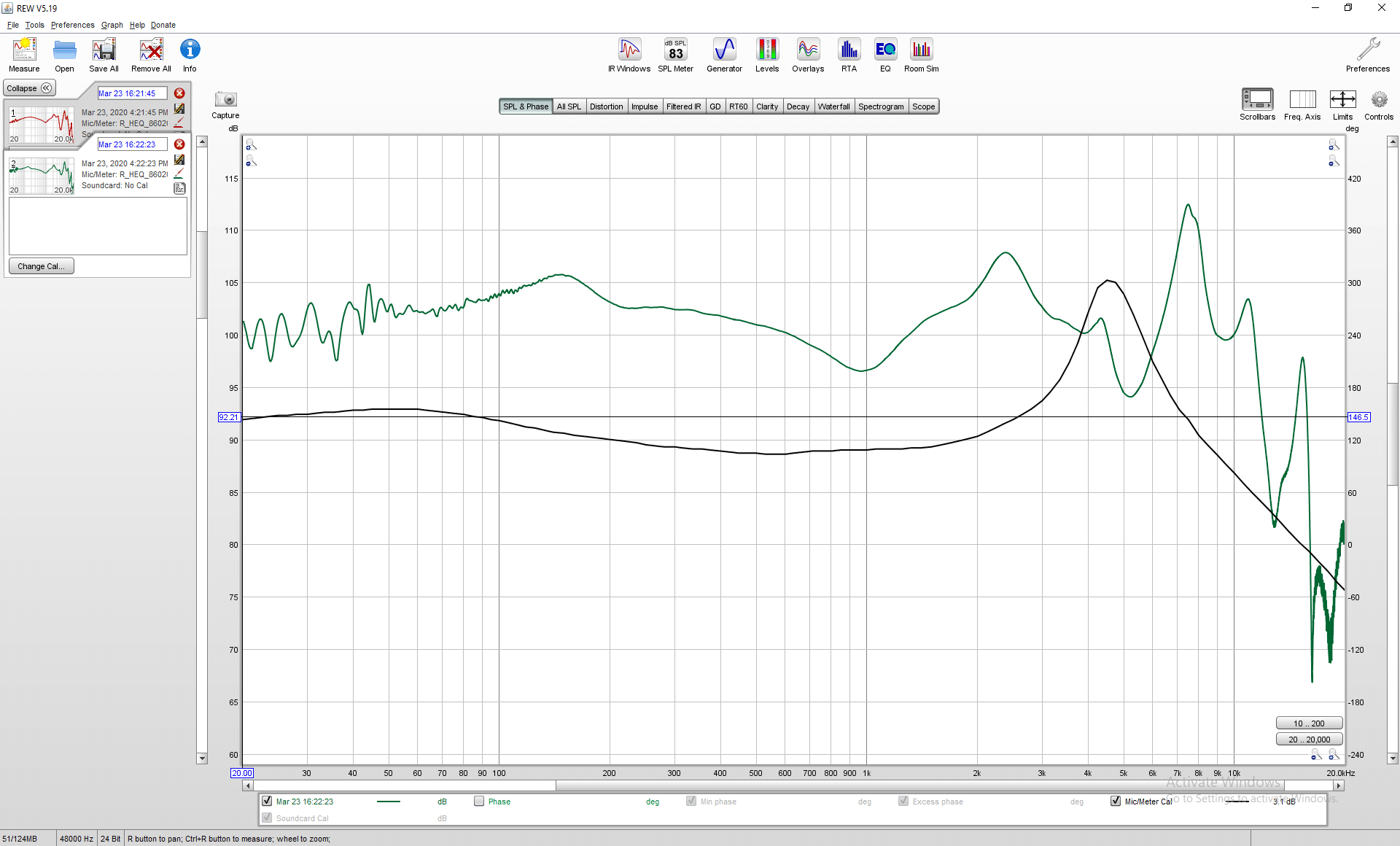Remove measurement Mar 23 16:21:45
Image resolution: width=1400 pixels, height=846 pixels.
point(179,93)
